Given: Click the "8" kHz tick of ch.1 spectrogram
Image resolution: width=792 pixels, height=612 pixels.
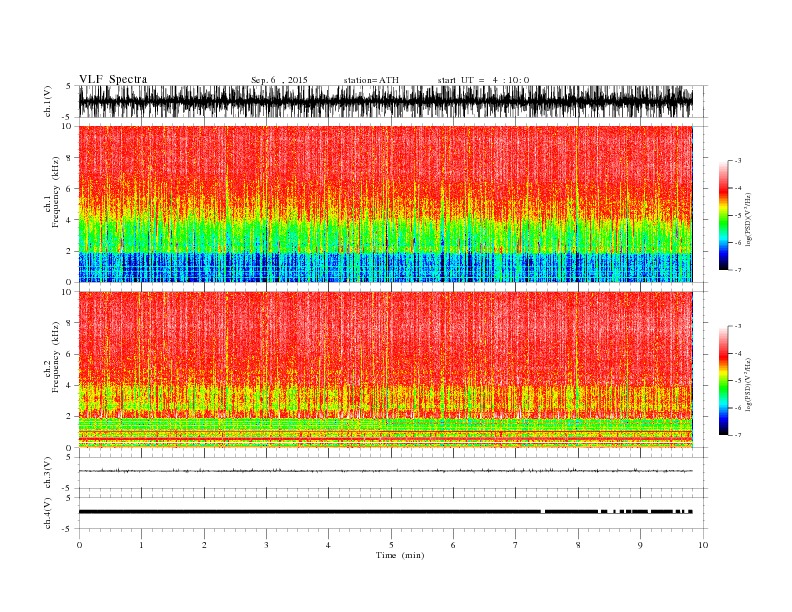Looking at the screenshot, I should click(70, 158).
